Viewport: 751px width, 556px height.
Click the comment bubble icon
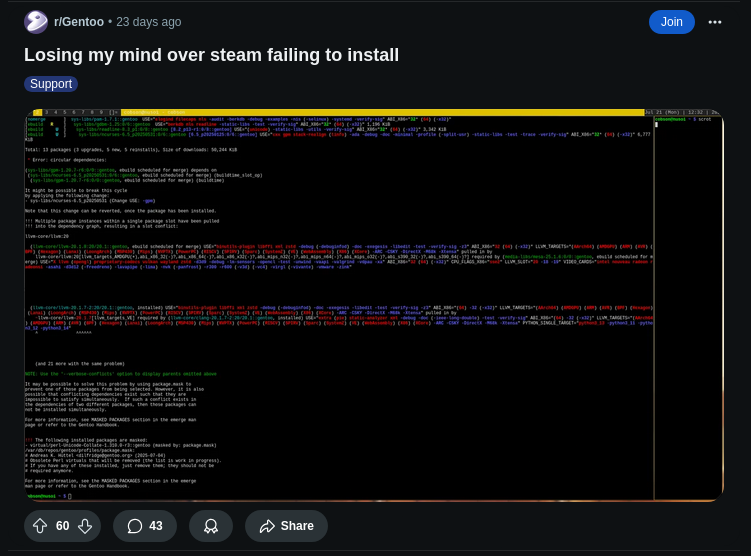(135, 526)
